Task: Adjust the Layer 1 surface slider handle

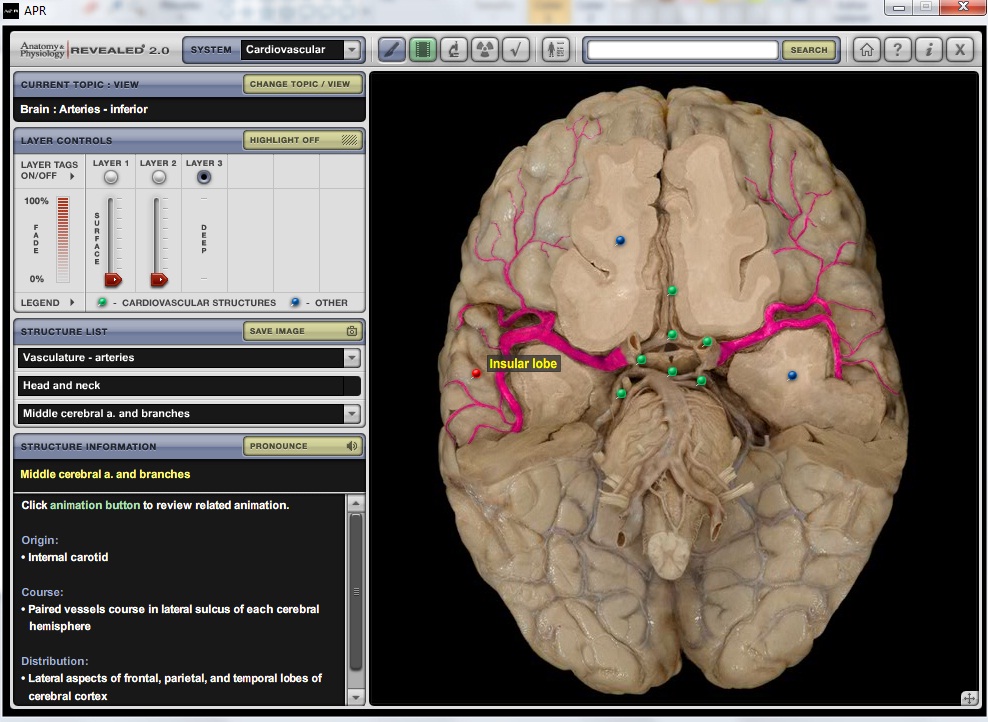Action: pos(113,279)
